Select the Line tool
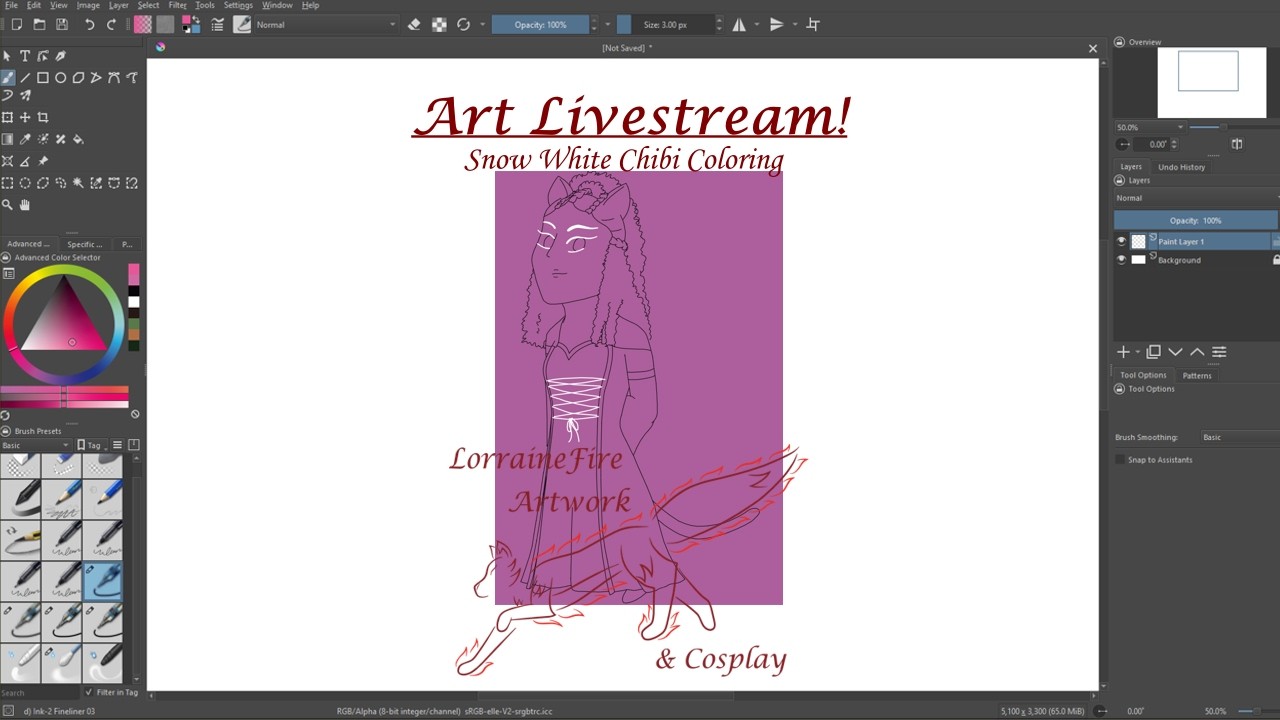Viewport: 1280px width, 720px height. coord(25,77)
